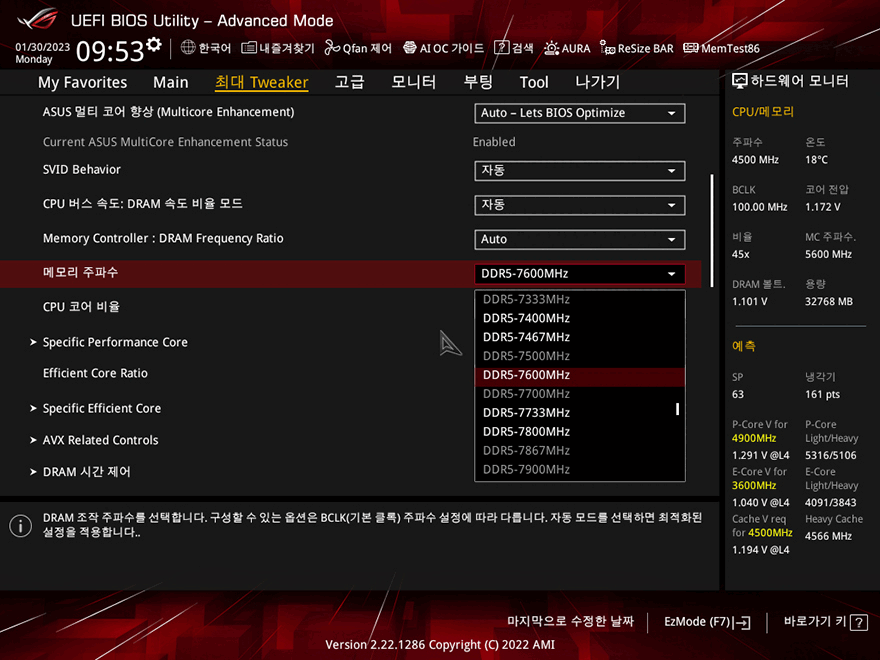
Task: Open CPU bus speed DRAM ratio mode dropdown
Action: coord(580,205)
